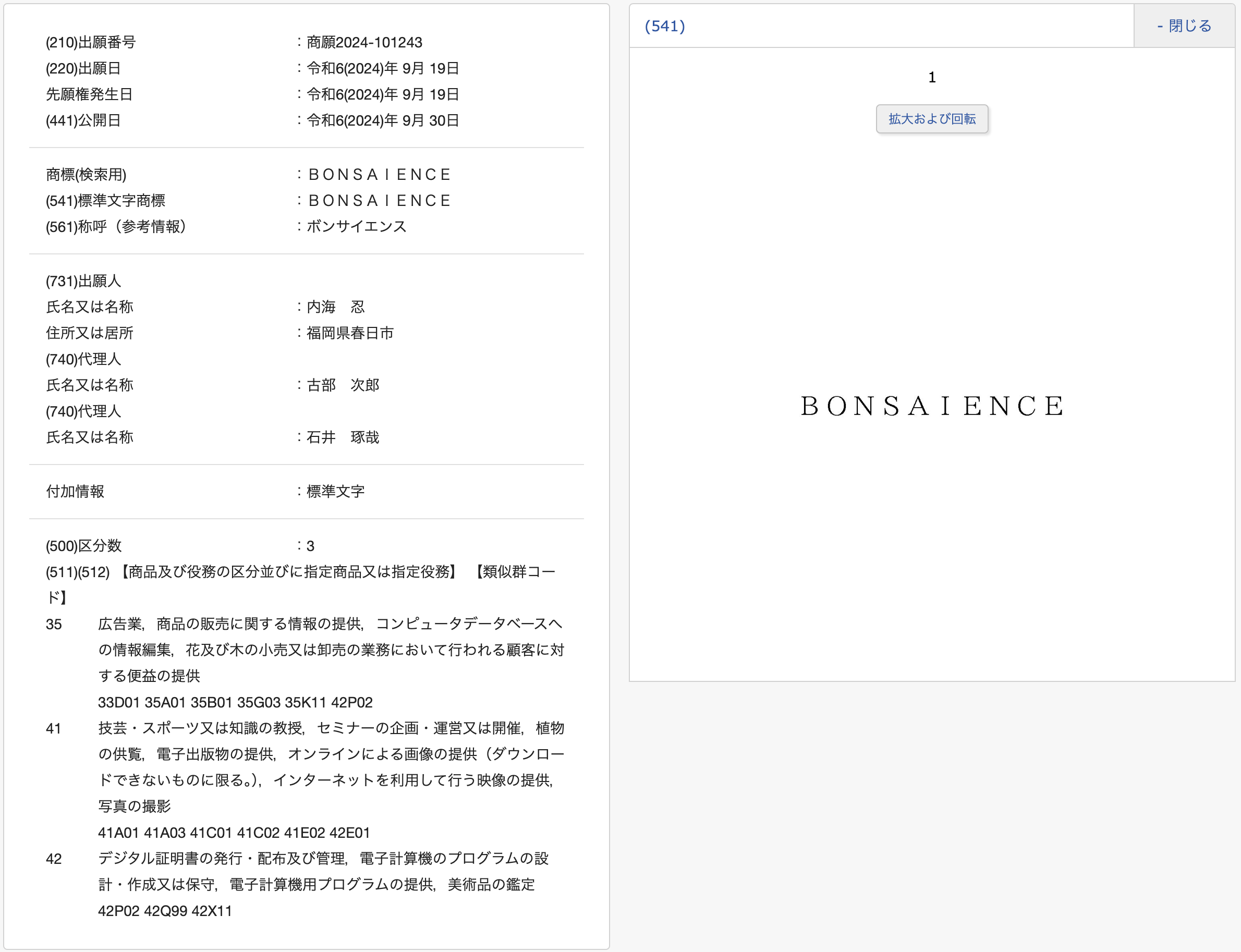
Task: Click similarity codes 41A01 41A03 line
Action: [234, 833]
